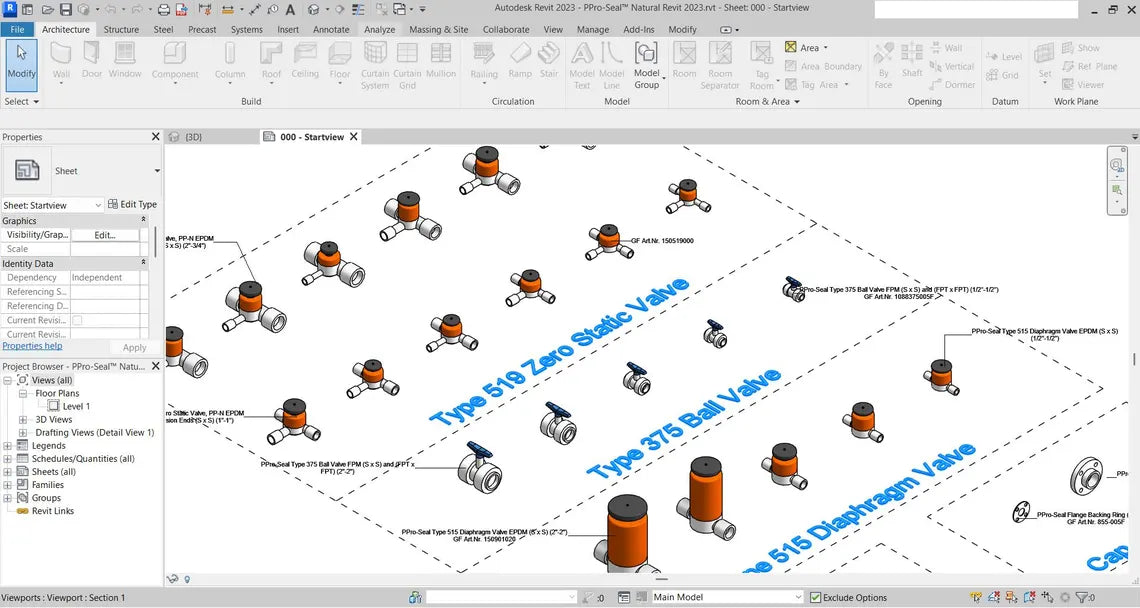
Task: Expand the Sheets (all) tree node
Action: click(7, 472)
